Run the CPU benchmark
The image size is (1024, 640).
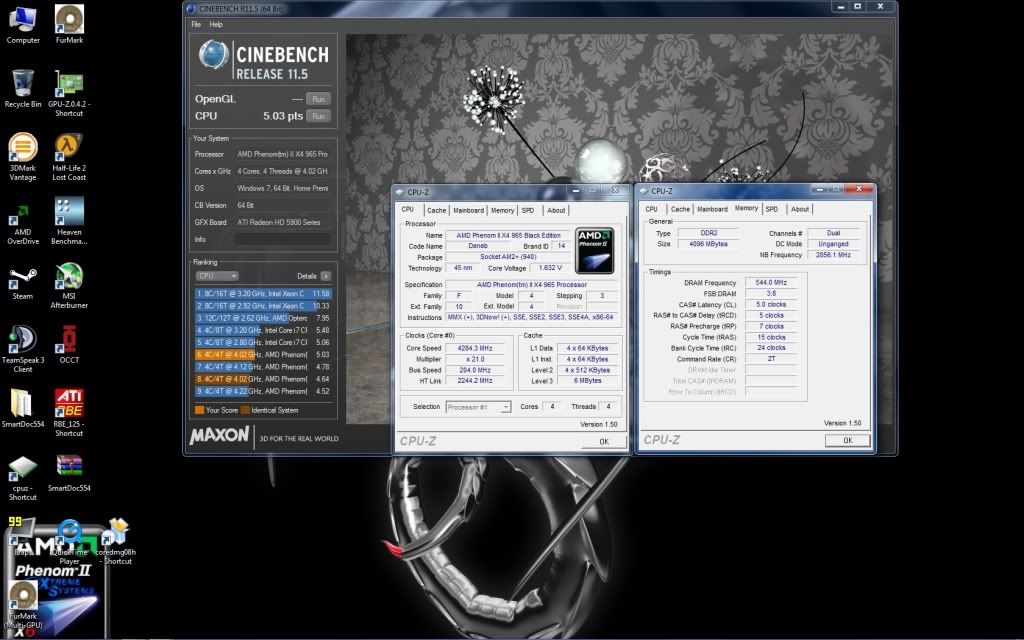click(318, 116)
